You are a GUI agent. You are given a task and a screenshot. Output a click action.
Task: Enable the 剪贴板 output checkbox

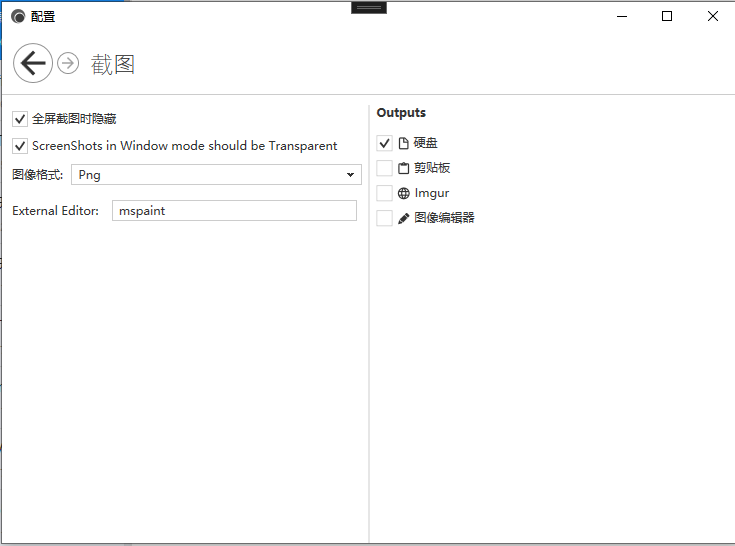pos(384,168)
